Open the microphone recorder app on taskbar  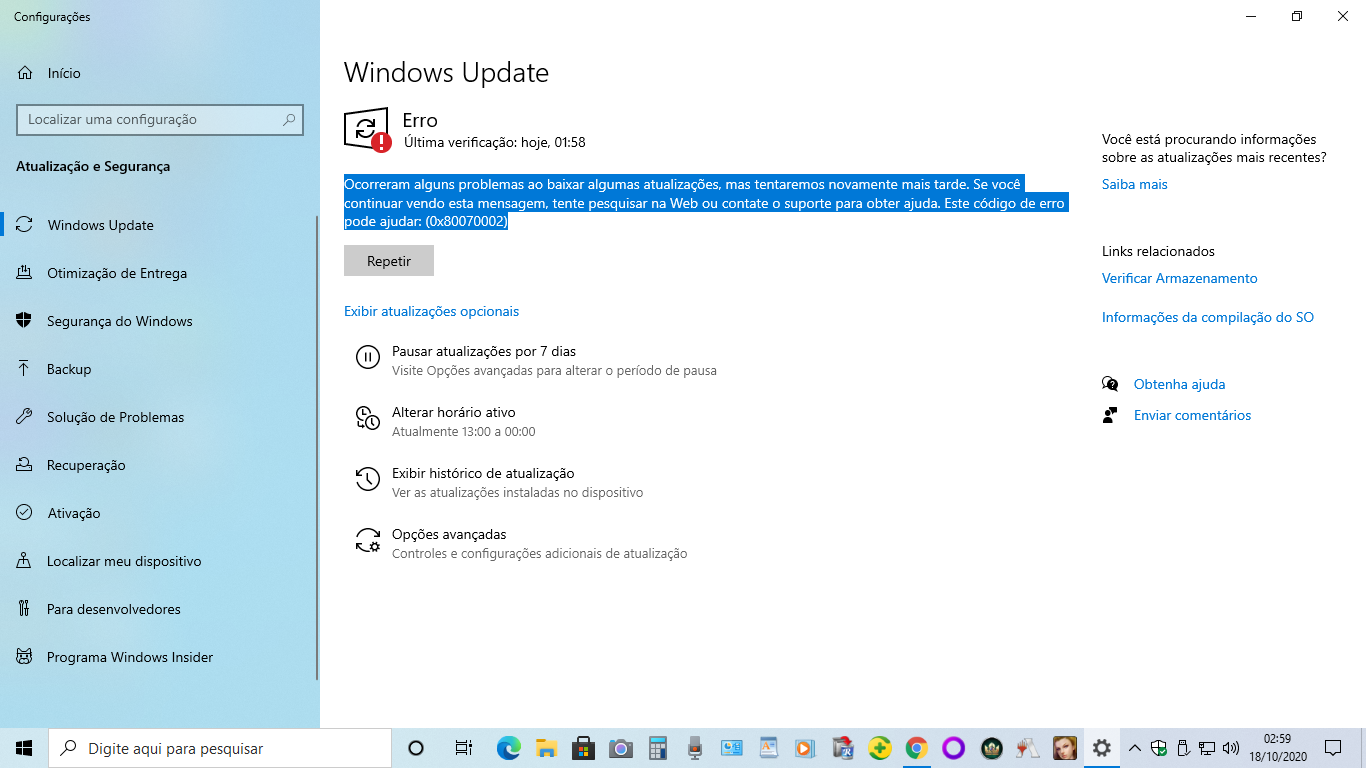(x=694, y=748)
